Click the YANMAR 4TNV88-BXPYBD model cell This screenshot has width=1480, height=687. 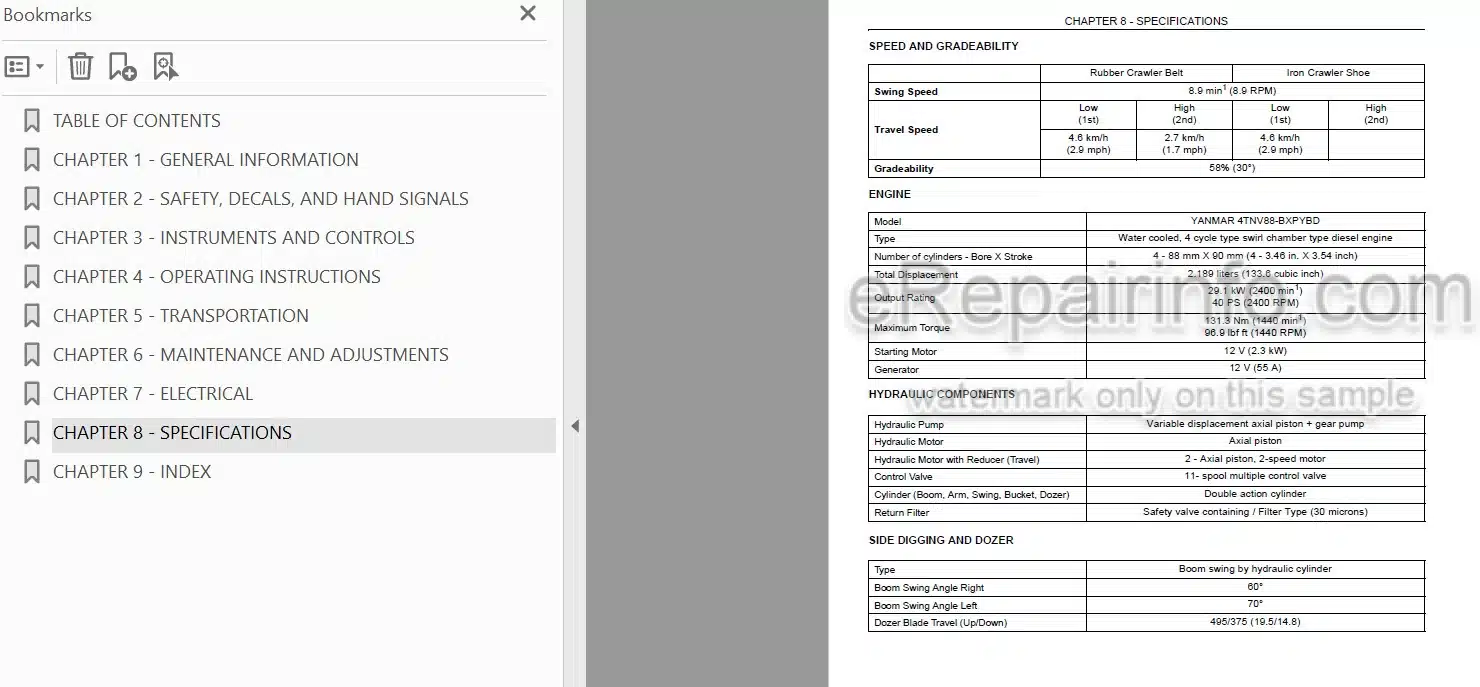pos(1255,221)
